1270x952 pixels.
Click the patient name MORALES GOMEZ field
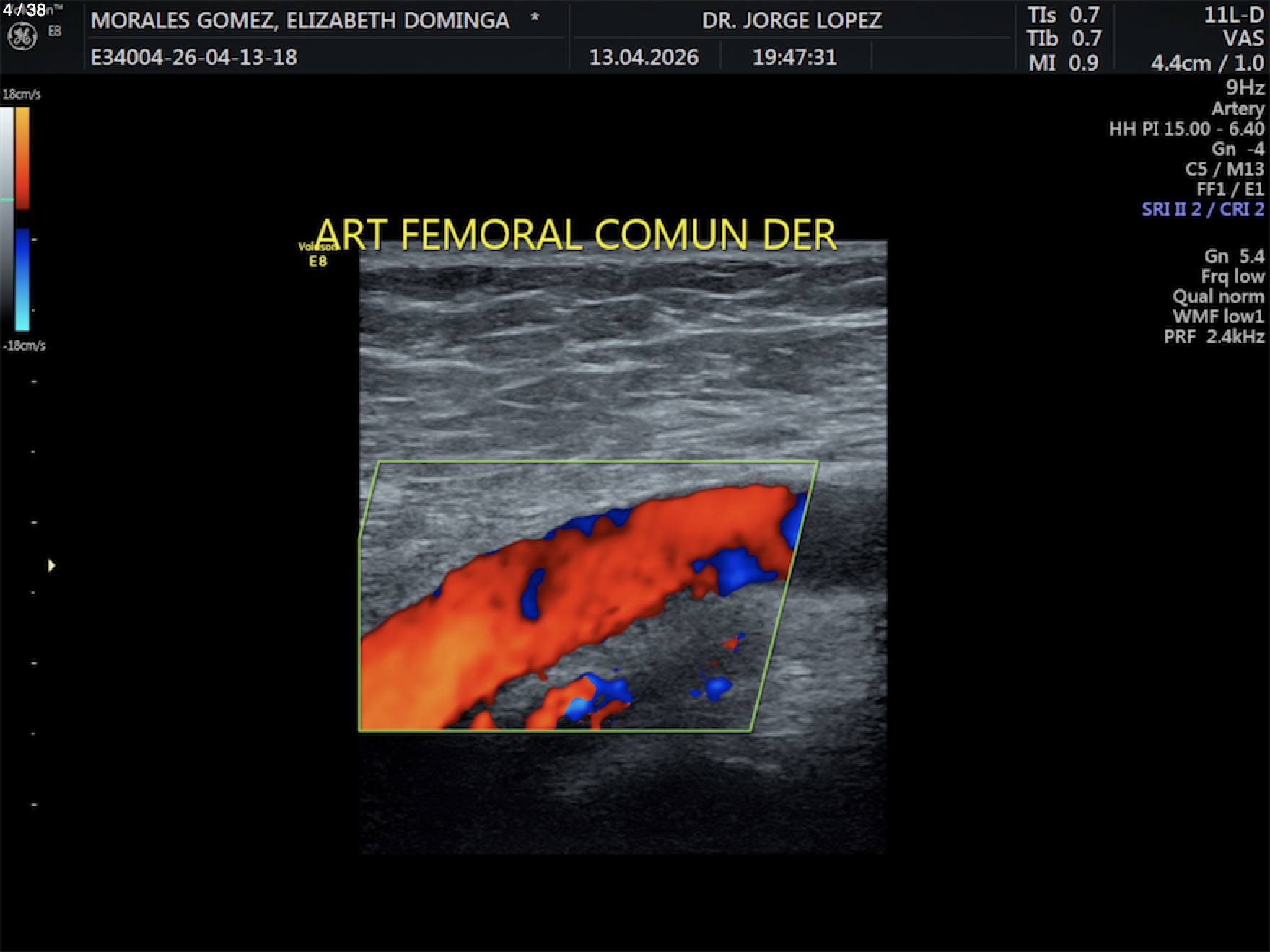click(x=300, y=20)
